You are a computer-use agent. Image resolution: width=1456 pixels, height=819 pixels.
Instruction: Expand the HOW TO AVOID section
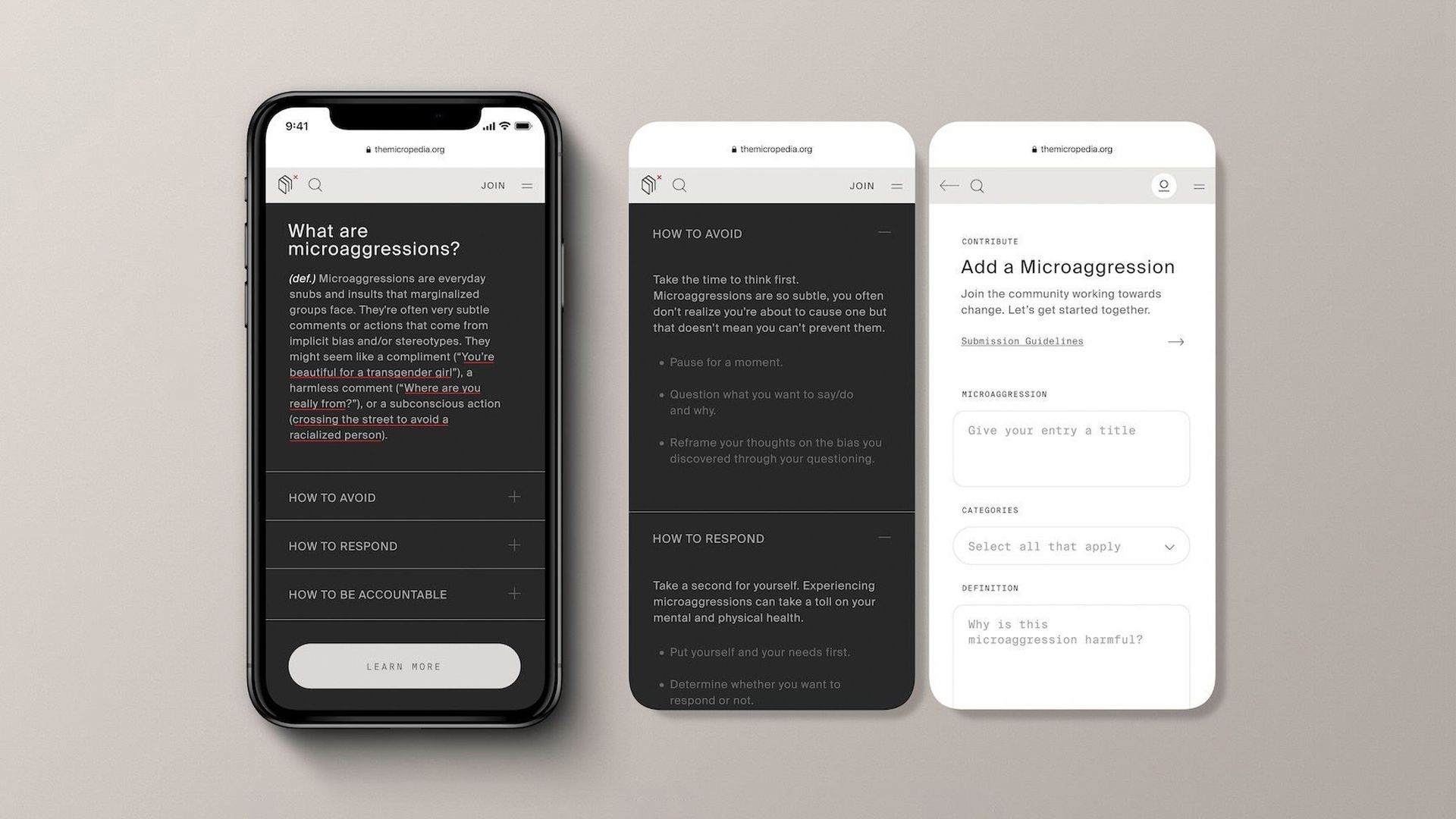[515, 496]
